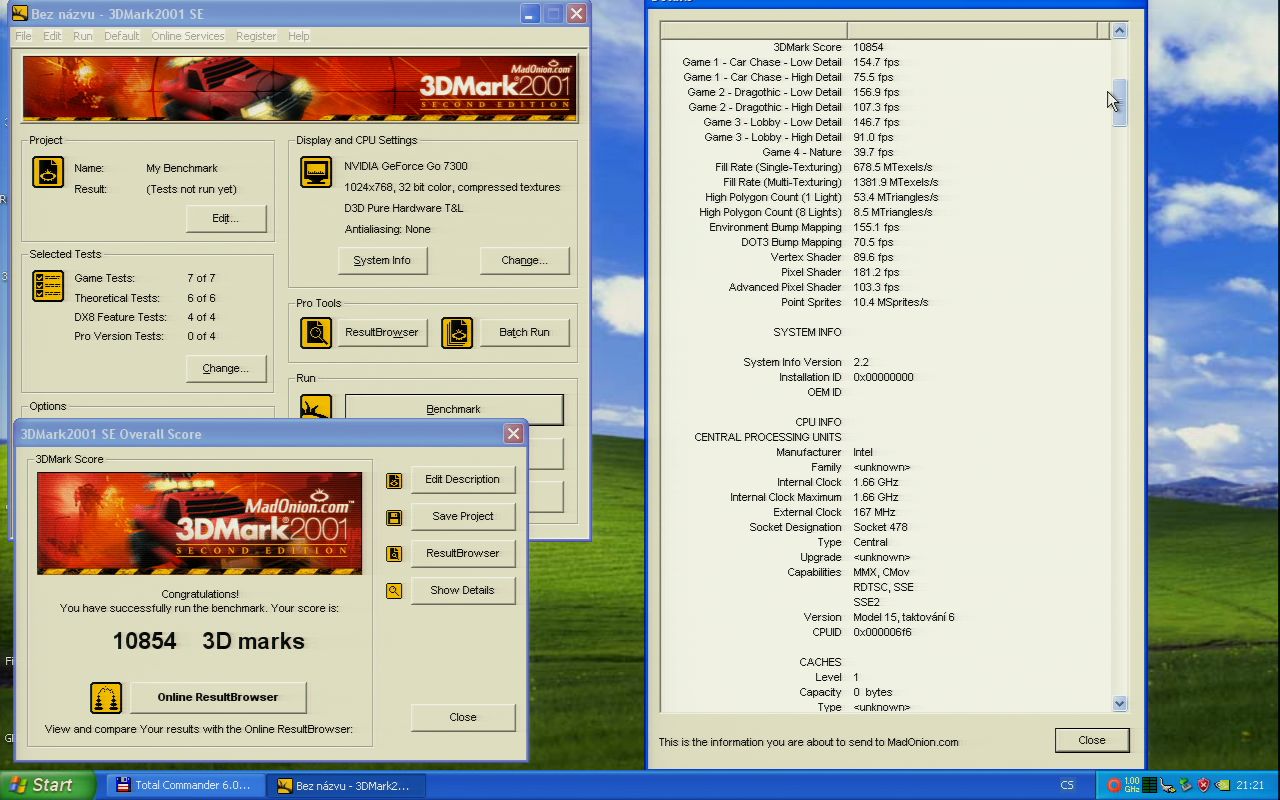
Task: Click Change... button under Selected Tests
Action: (x=226, y=368)
